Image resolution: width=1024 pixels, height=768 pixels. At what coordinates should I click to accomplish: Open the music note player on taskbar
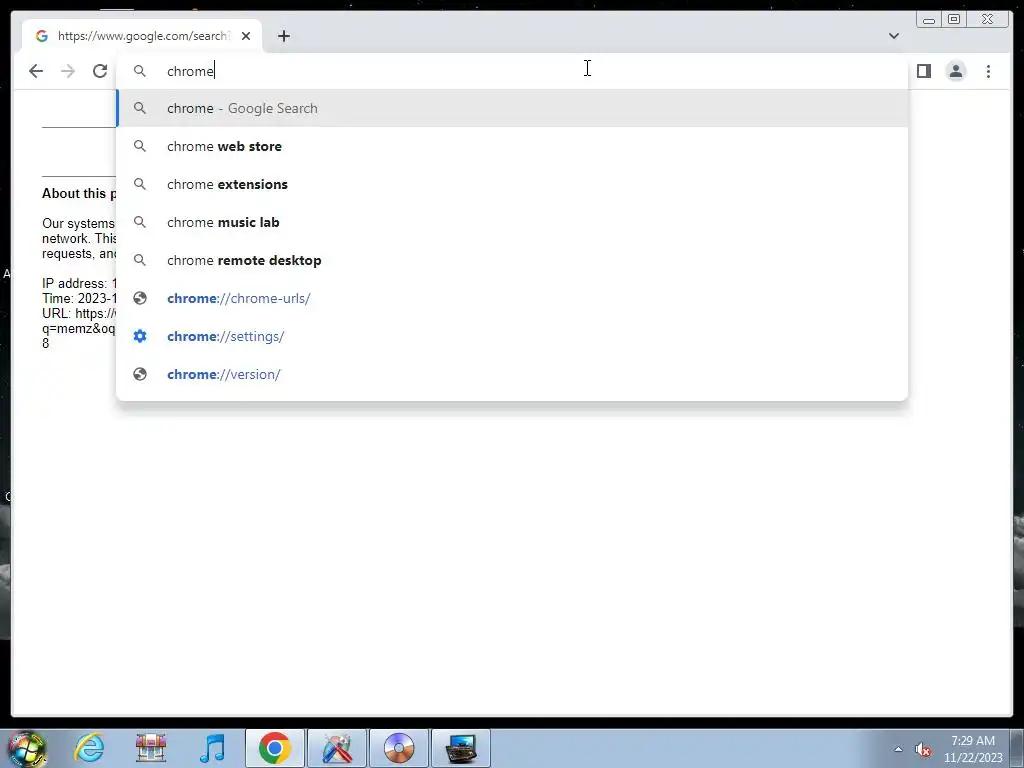point(212,748)
